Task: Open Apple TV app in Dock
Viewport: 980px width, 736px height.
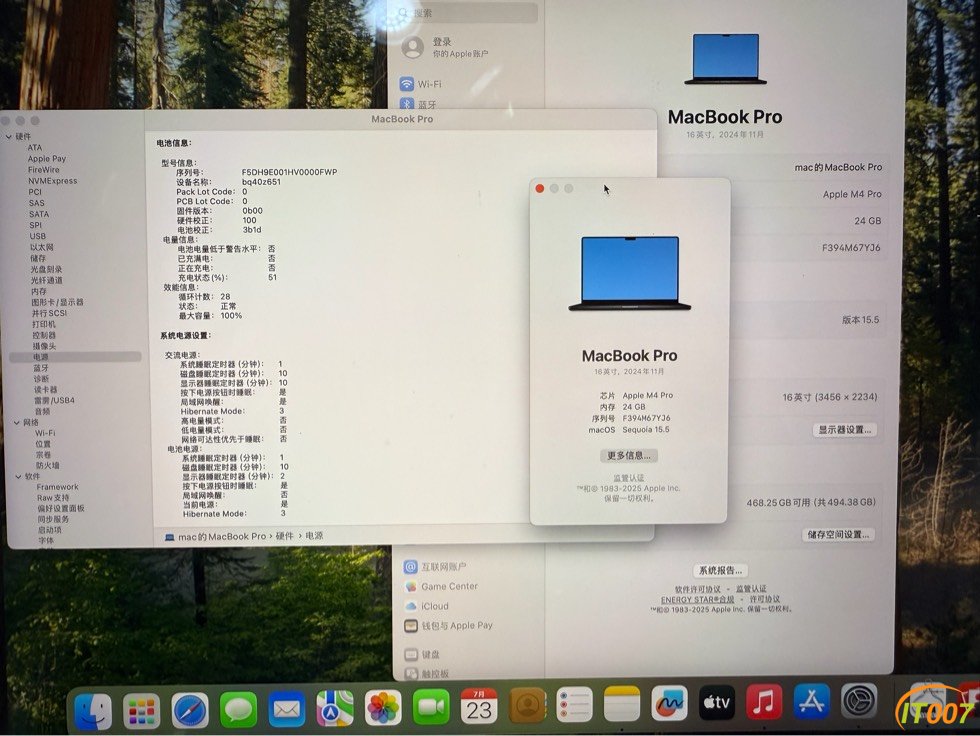Action: tap(717, 702)
